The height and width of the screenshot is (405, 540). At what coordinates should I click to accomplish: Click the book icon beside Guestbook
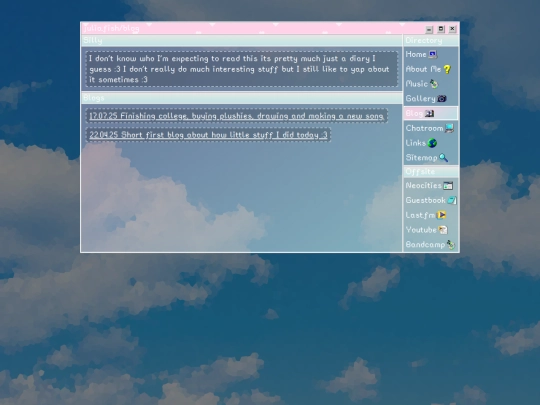(x=452, y=200)
